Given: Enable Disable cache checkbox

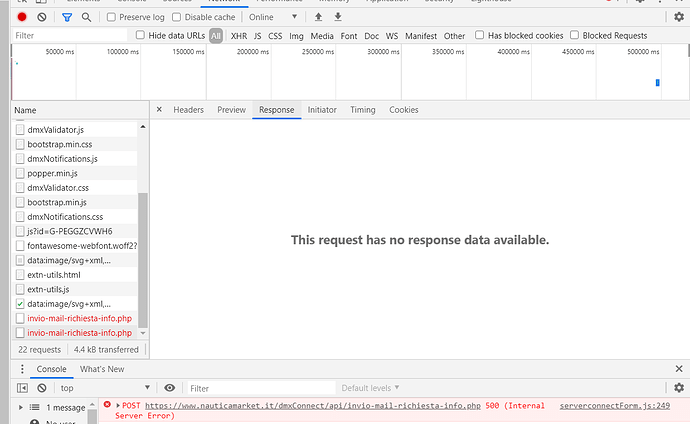Looking at the screenshot, I should [x=176, y=17].
